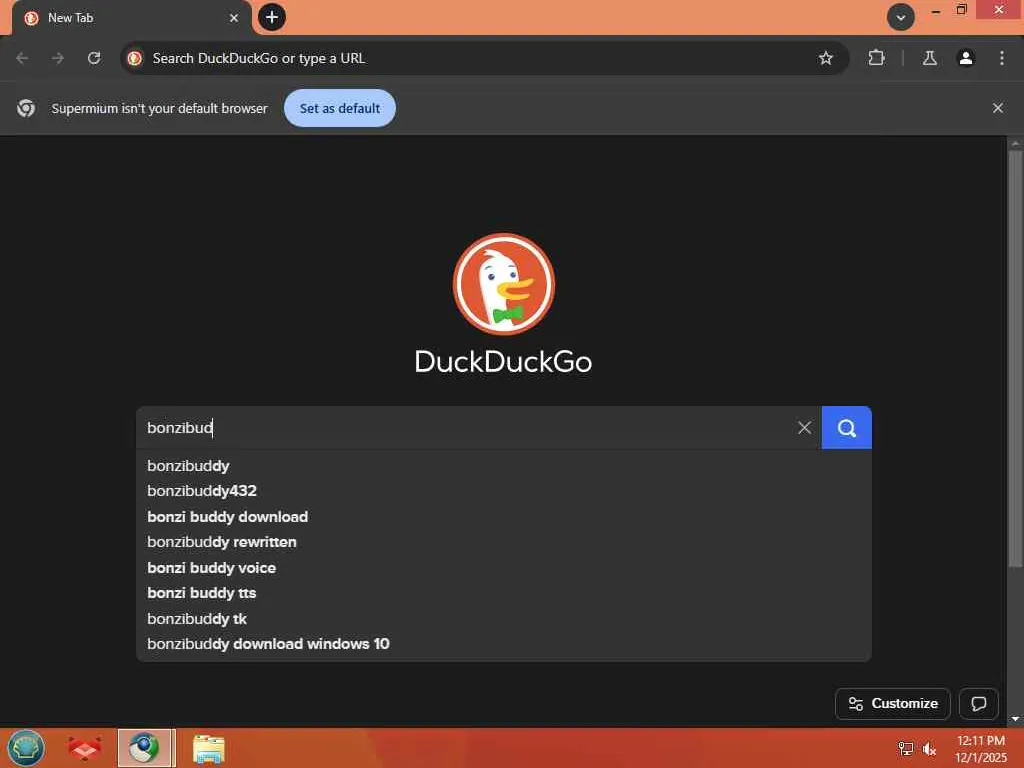This screenshot has width=1024, height=768.
Task: Click the network tray icon
Action: 905,748
